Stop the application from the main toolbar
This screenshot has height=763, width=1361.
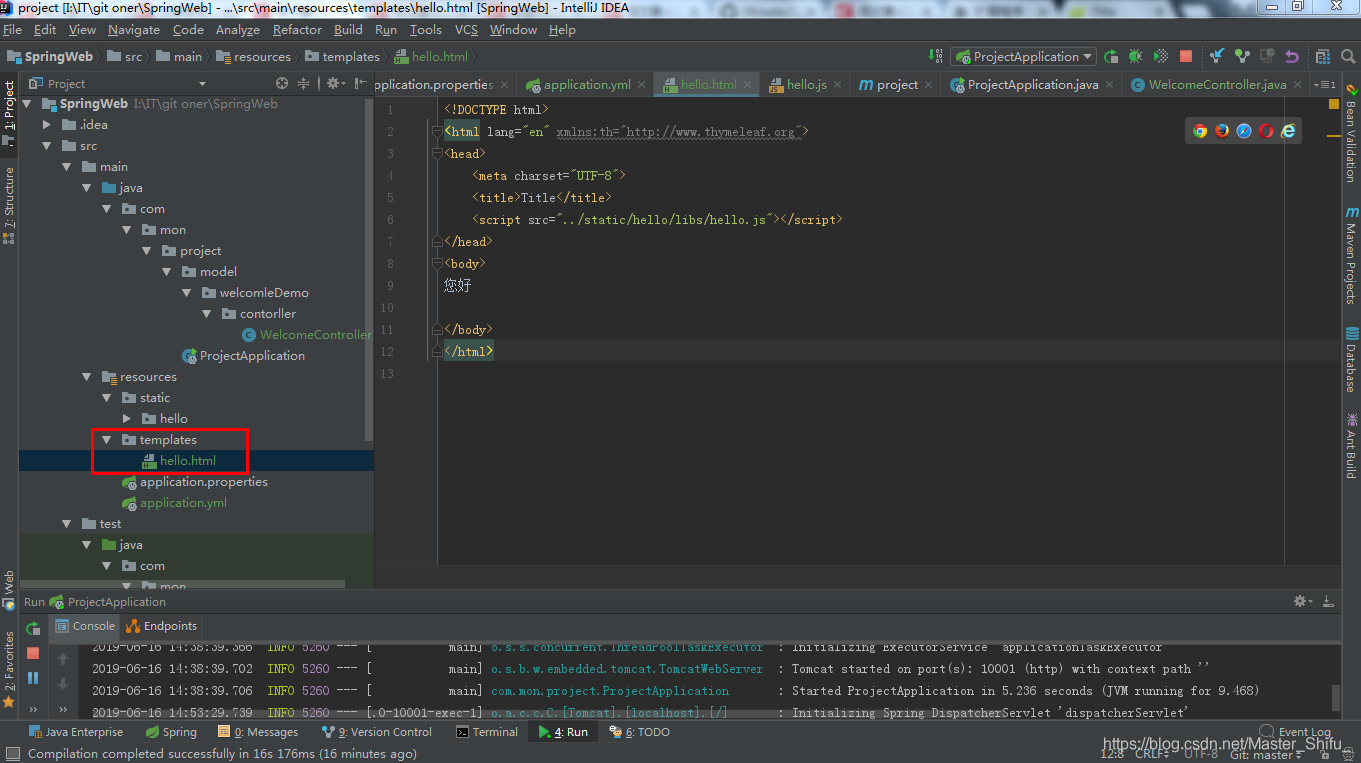click(x=1186, y=57)
